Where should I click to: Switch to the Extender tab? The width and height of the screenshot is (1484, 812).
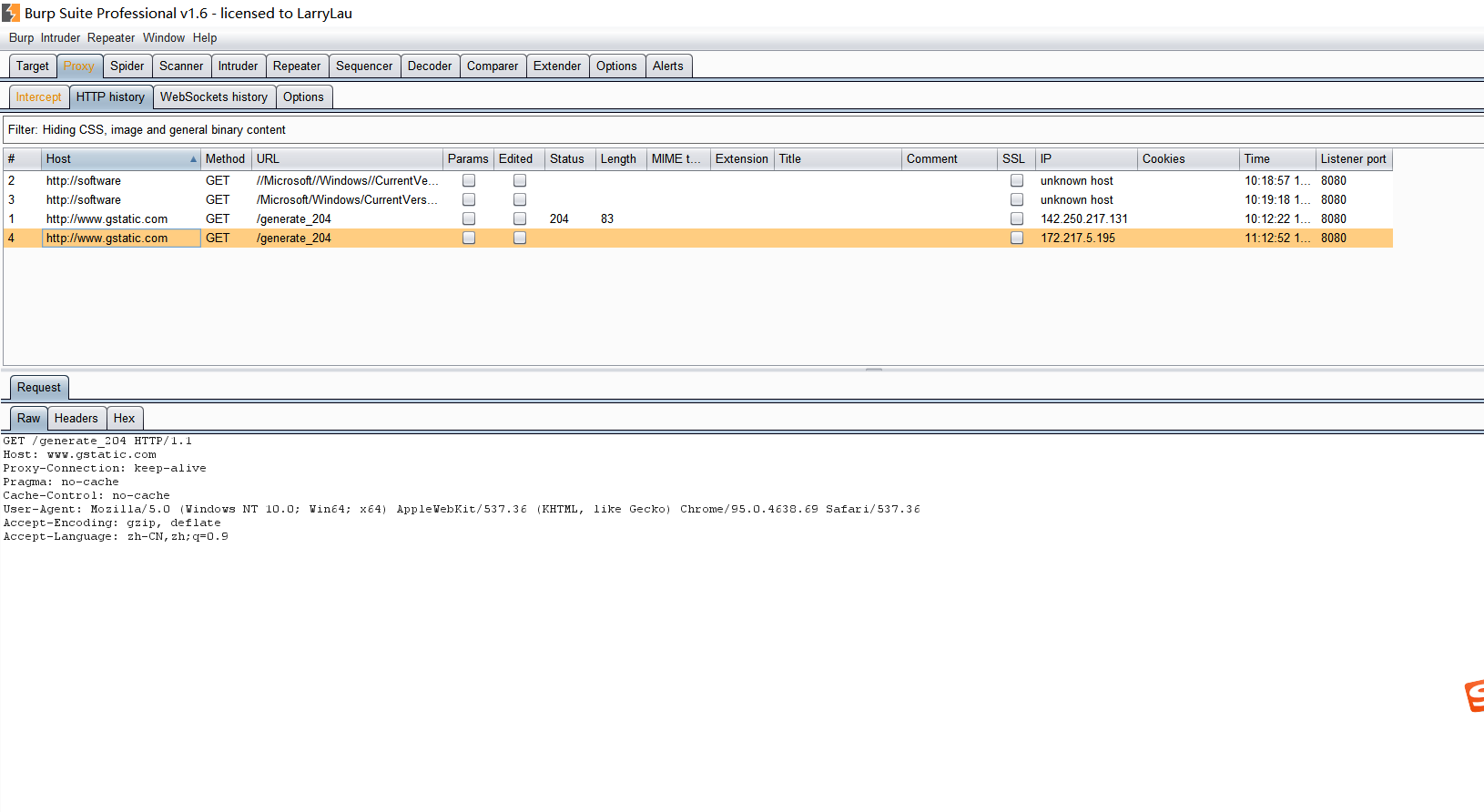point(557,66)
